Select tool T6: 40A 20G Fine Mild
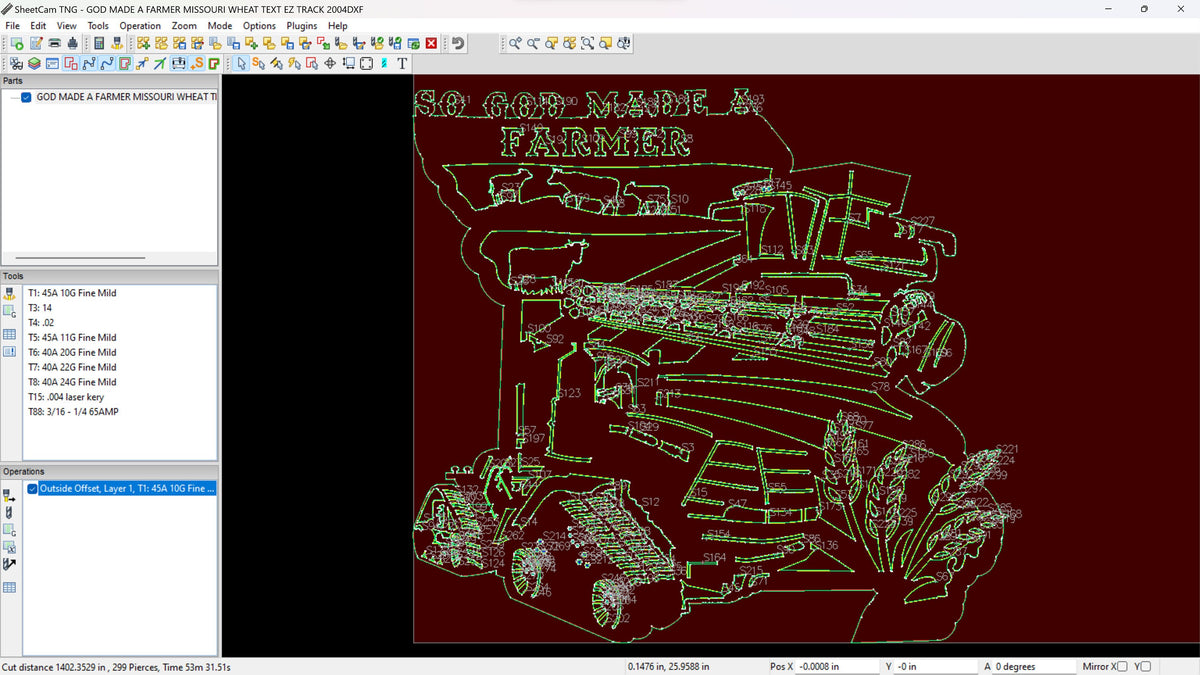This screenshot has width=1200, height=675. click(72, 352)
